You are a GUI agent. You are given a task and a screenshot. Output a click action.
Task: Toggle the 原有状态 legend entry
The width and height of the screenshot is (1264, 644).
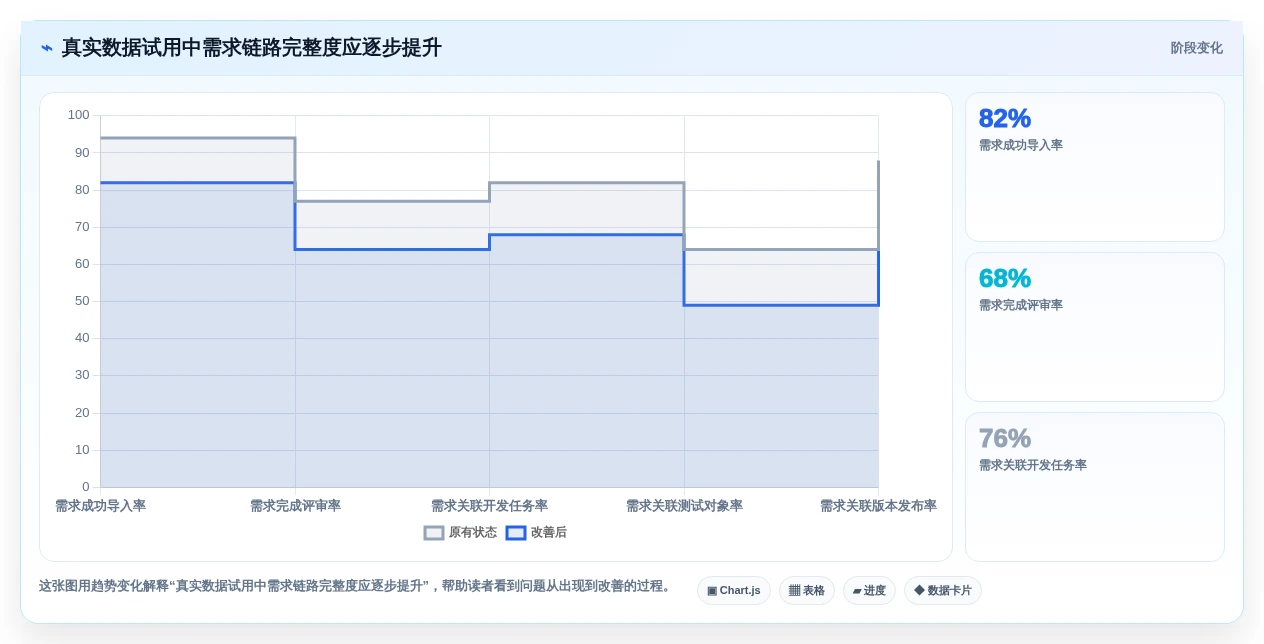click(460, 533)
